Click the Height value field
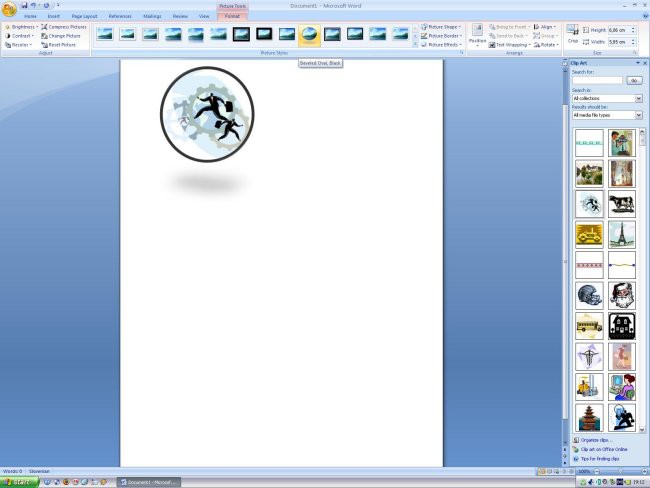The width and height of the screenshot is (650, 488). 618,30
